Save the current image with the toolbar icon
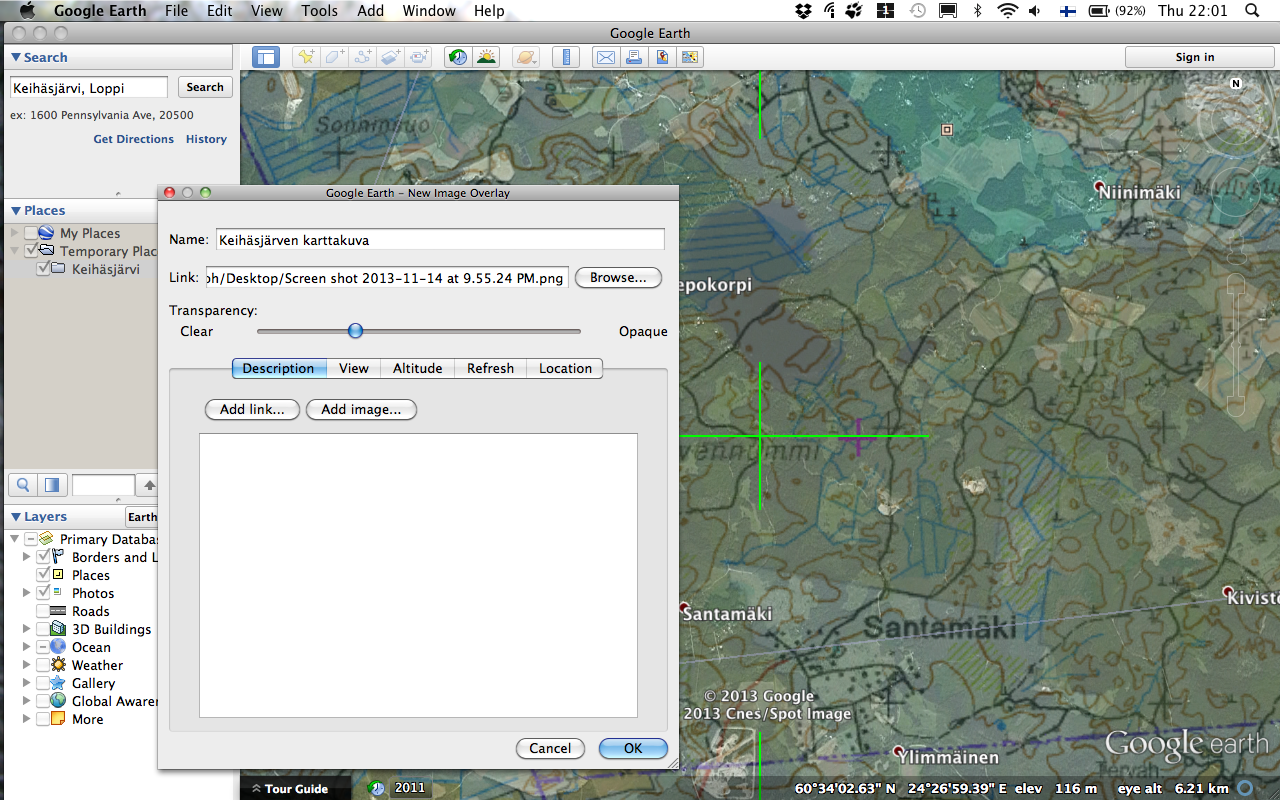 tap(689, 57)
